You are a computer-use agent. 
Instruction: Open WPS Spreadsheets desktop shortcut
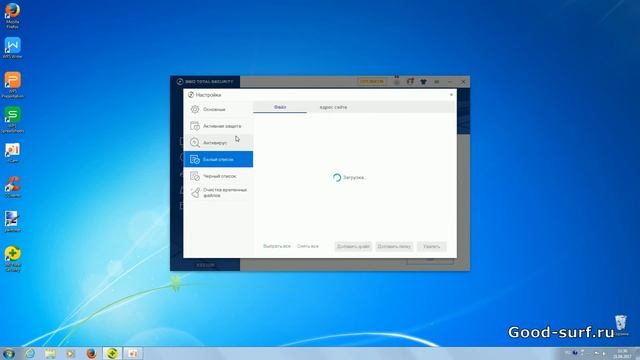[x=12, y=120]
